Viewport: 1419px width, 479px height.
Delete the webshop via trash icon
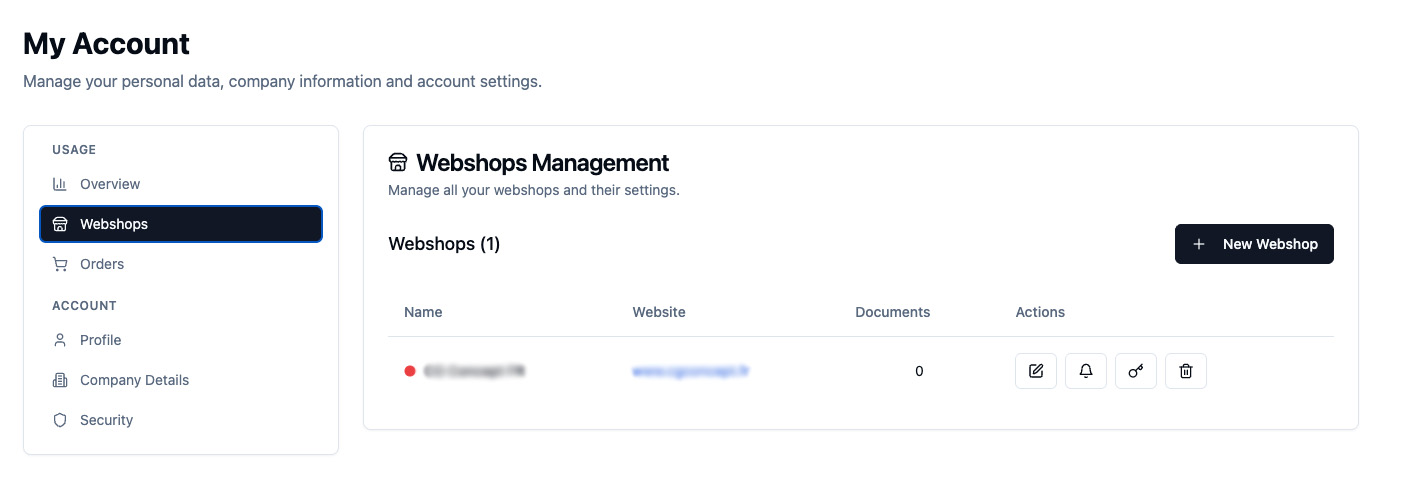(1186, 371)
